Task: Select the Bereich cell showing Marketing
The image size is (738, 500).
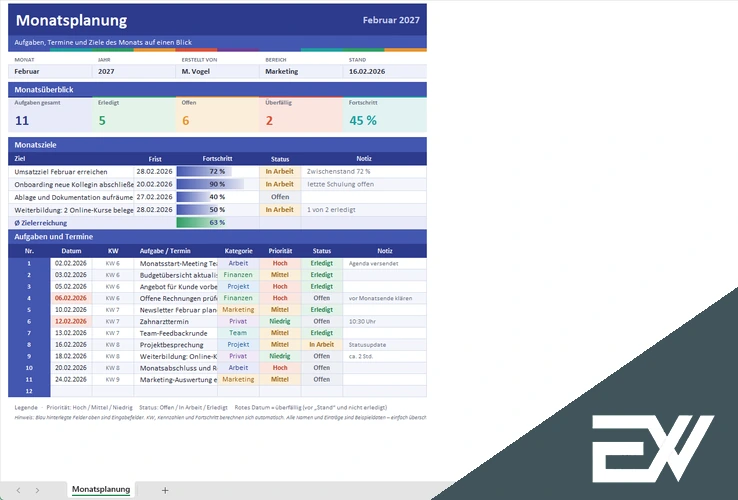Action: pyautogui.click(x=301, y=72)
